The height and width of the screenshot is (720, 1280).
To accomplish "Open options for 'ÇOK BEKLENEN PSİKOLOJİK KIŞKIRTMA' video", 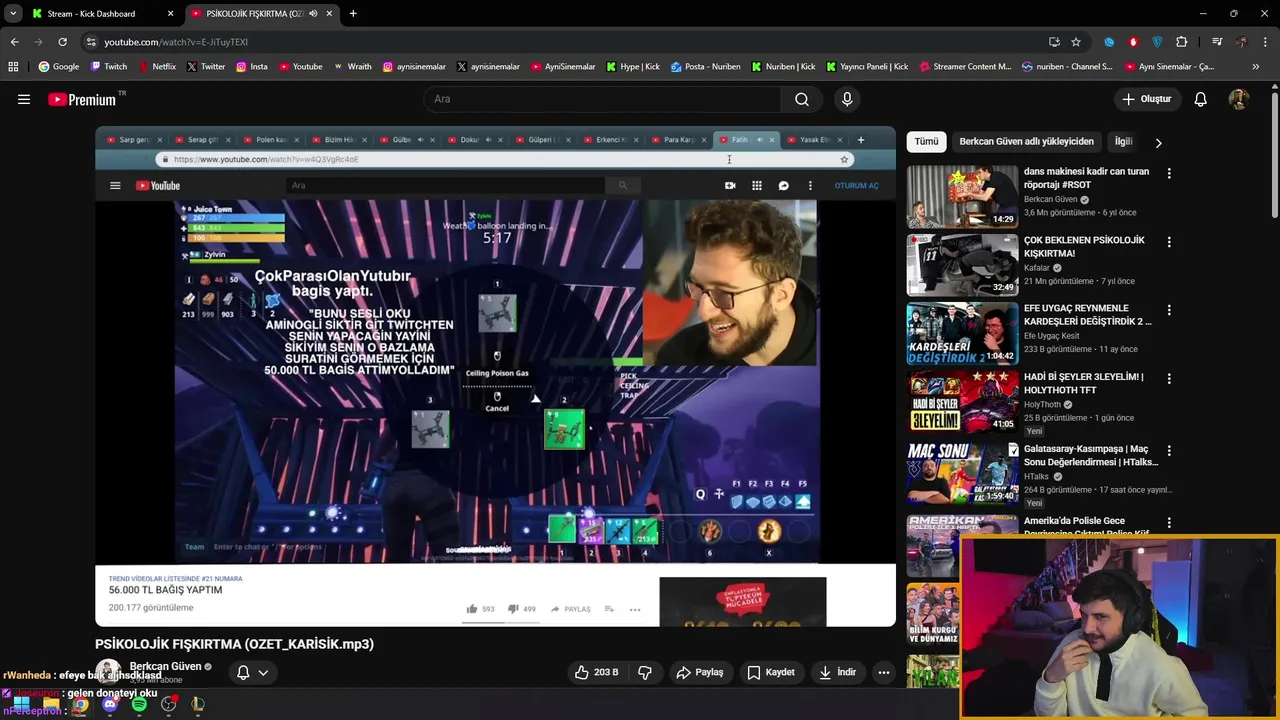I will click(1169, 242).
